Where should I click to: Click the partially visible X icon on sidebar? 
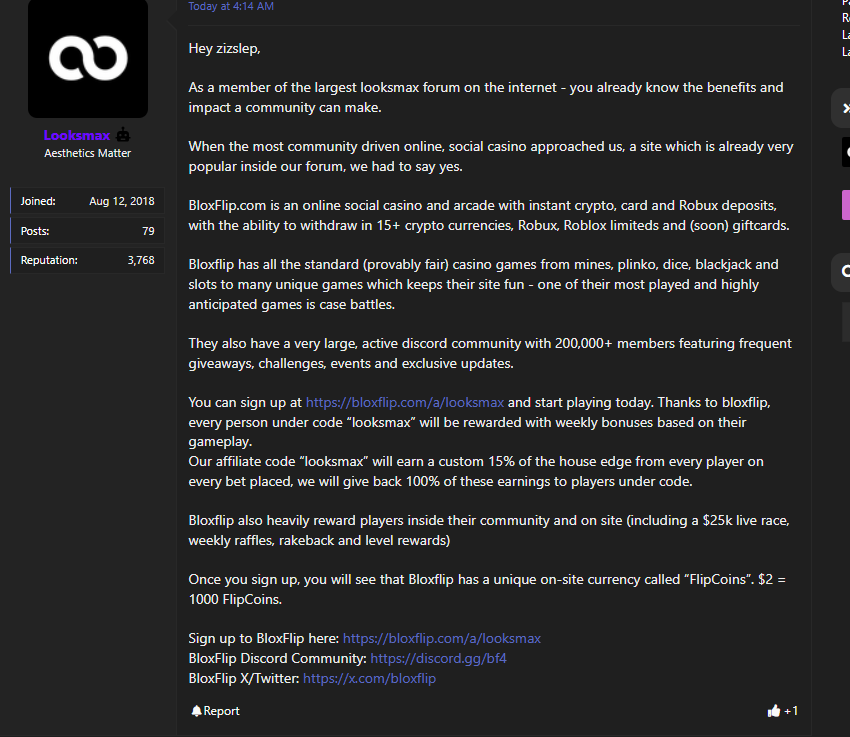pos(846,108)
